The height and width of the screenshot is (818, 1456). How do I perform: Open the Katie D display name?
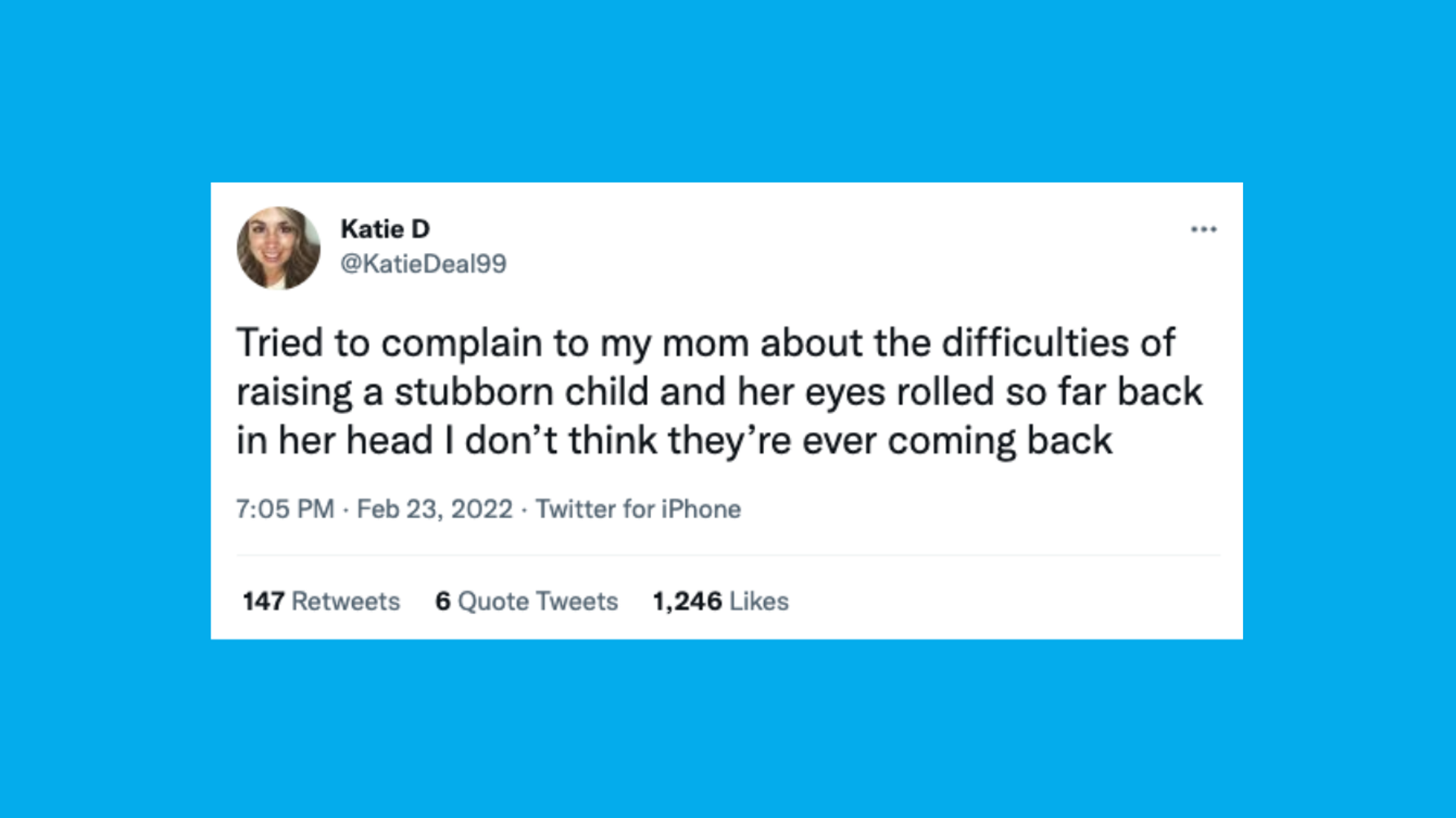(385, 229)
